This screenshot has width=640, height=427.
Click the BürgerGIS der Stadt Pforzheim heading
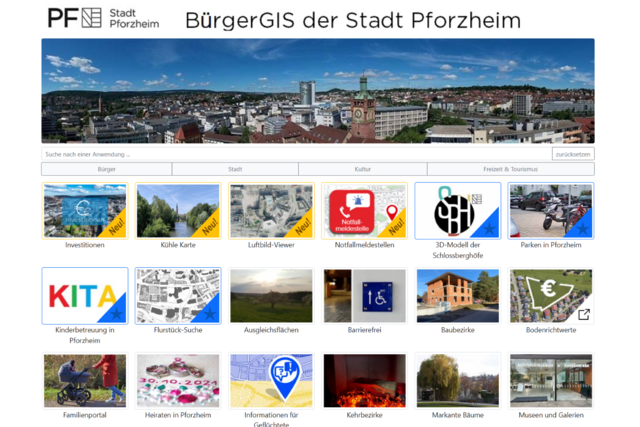[353, 20]
